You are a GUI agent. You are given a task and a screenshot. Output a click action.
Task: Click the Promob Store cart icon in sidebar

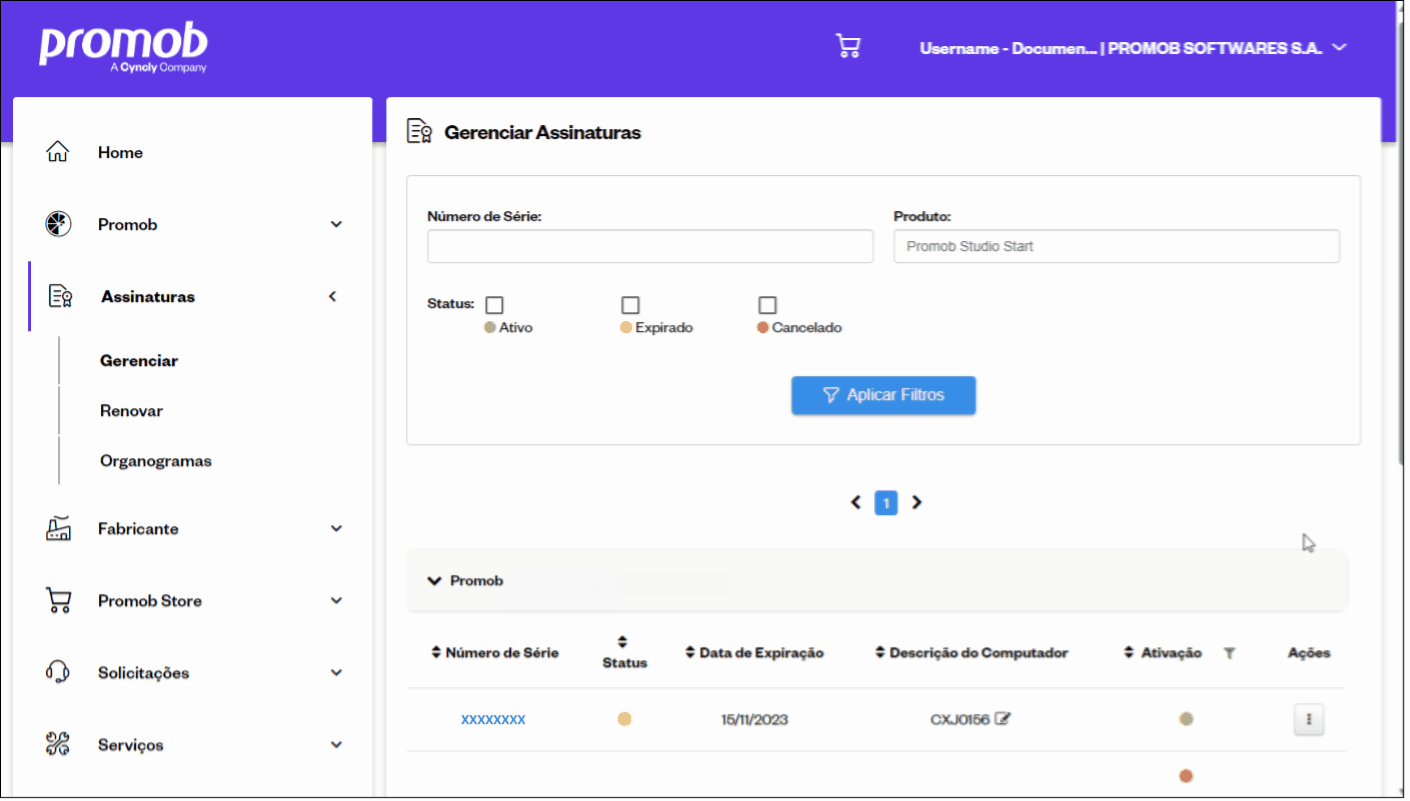click(59, 600)
